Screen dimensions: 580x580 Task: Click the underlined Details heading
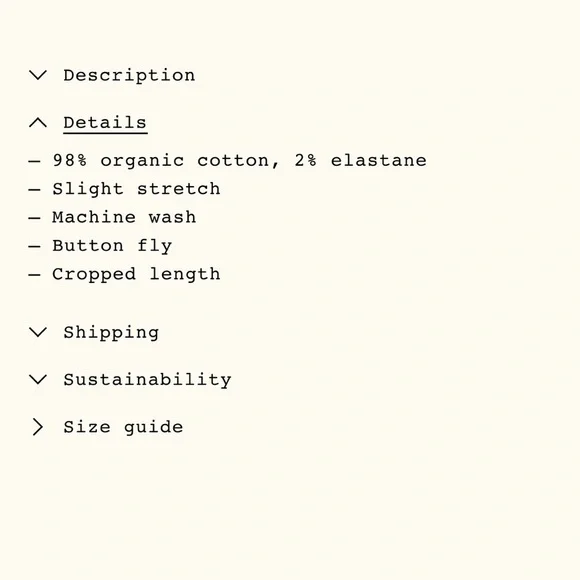pos(105,123)
